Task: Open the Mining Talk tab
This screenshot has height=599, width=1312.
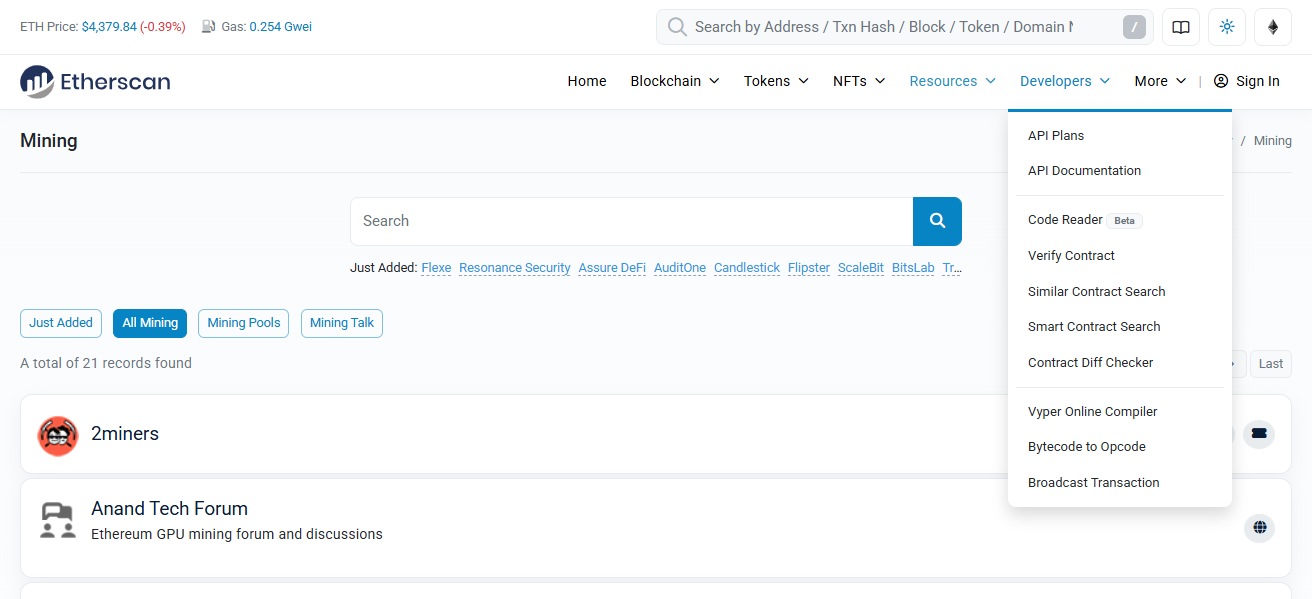Action: (x=342, y=323)
